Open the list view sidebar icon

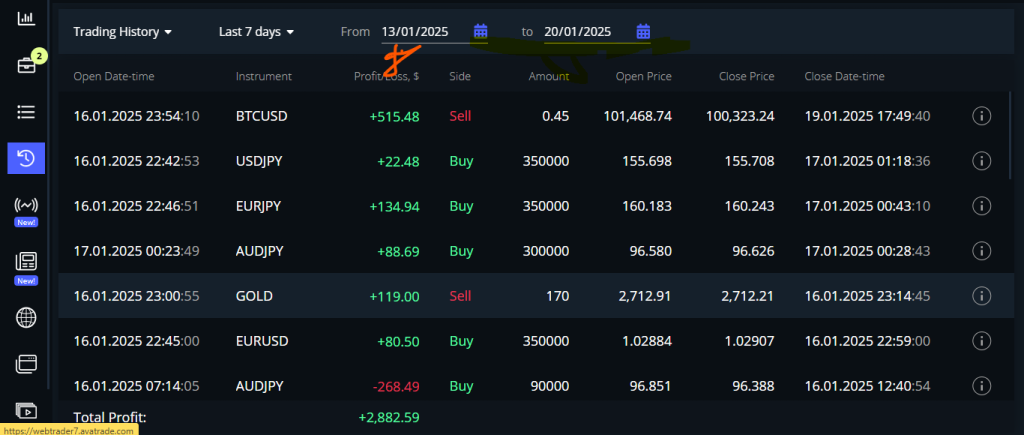pyautogui.click(x=26, y=112)
